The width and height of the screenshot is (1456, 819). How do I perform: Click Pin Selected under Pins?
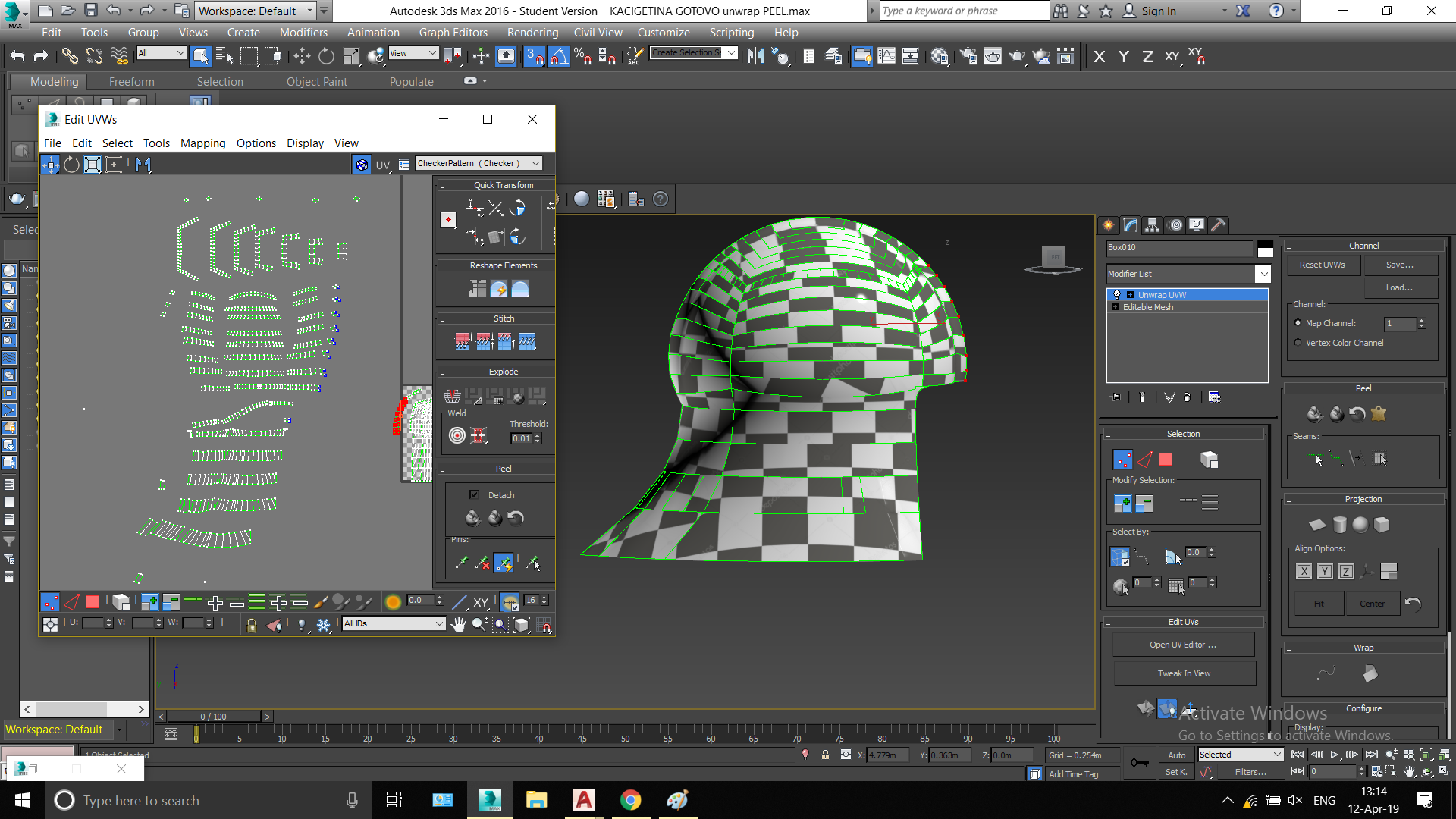[461, 563]
